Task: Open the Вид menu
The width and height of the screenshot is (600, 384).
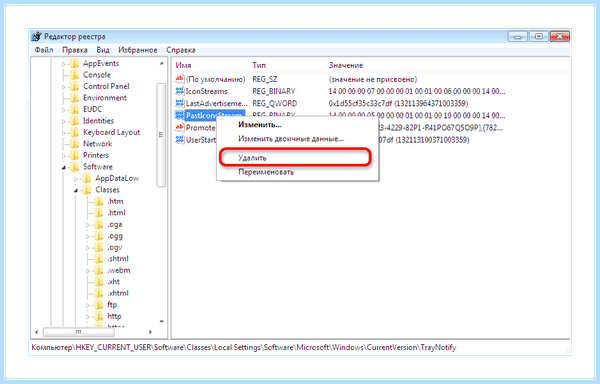Action: pyautogui.click(x=103, y=50)
